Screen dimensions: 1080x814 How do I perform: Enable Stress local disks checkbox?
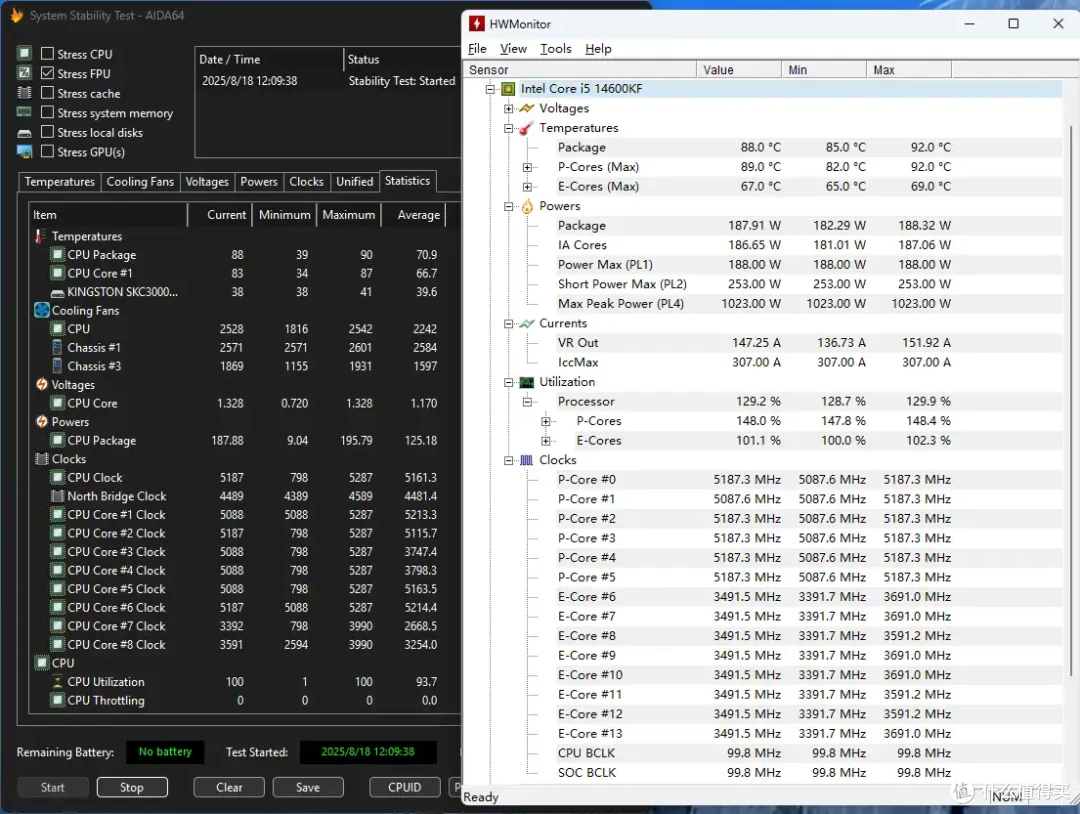coord(48,132)
